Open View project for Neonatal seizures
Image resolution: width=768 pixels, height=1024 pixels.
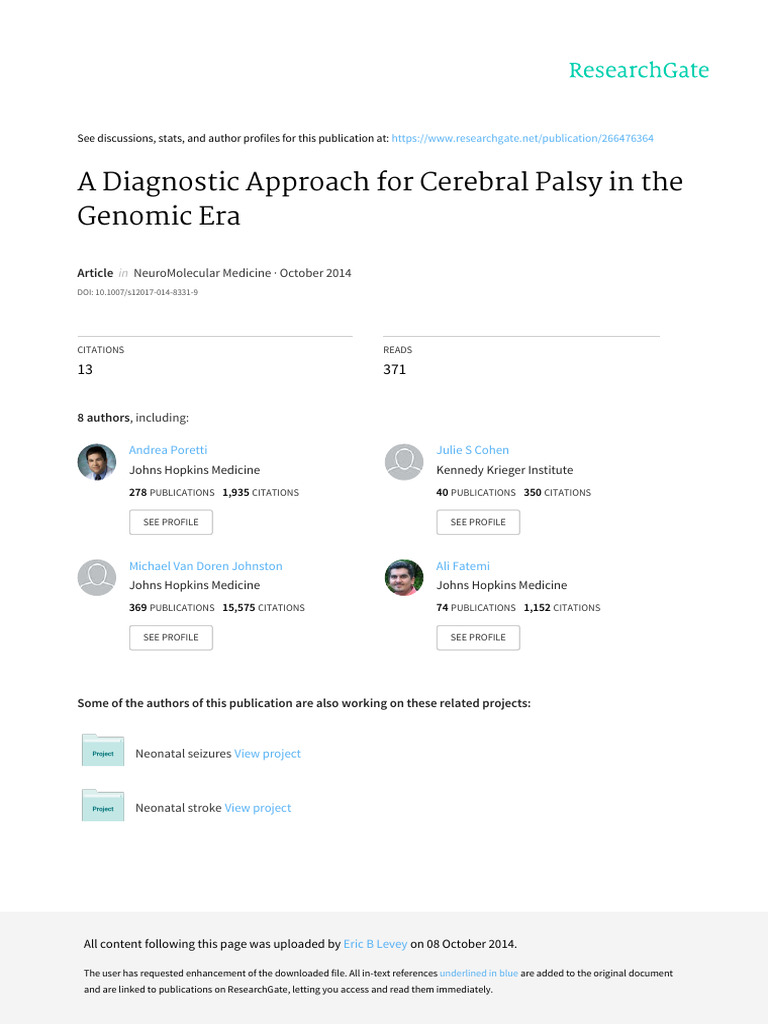coord(268,754)
